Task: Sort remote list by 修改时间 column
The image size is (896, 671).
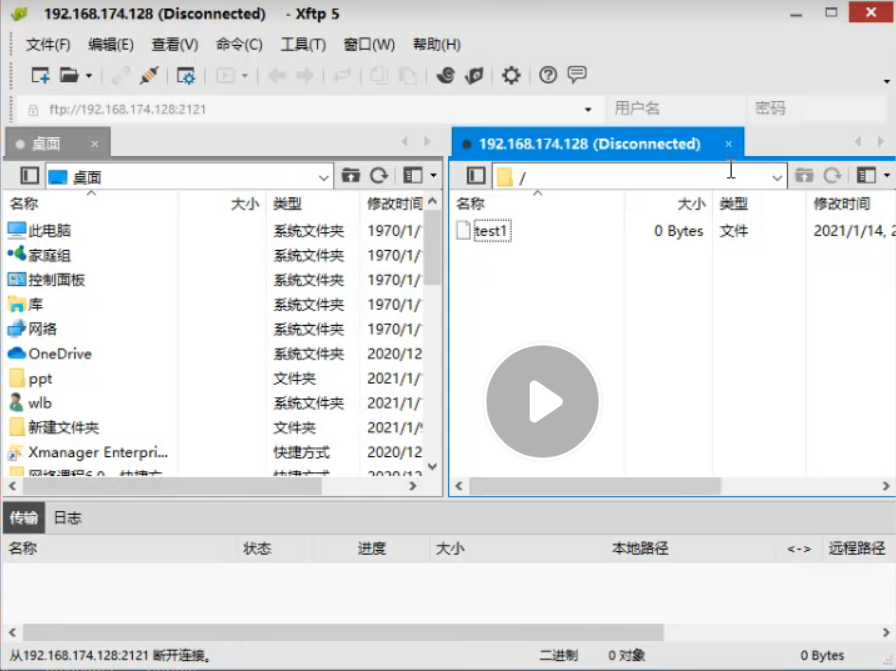Action: [x=850, y=203]
